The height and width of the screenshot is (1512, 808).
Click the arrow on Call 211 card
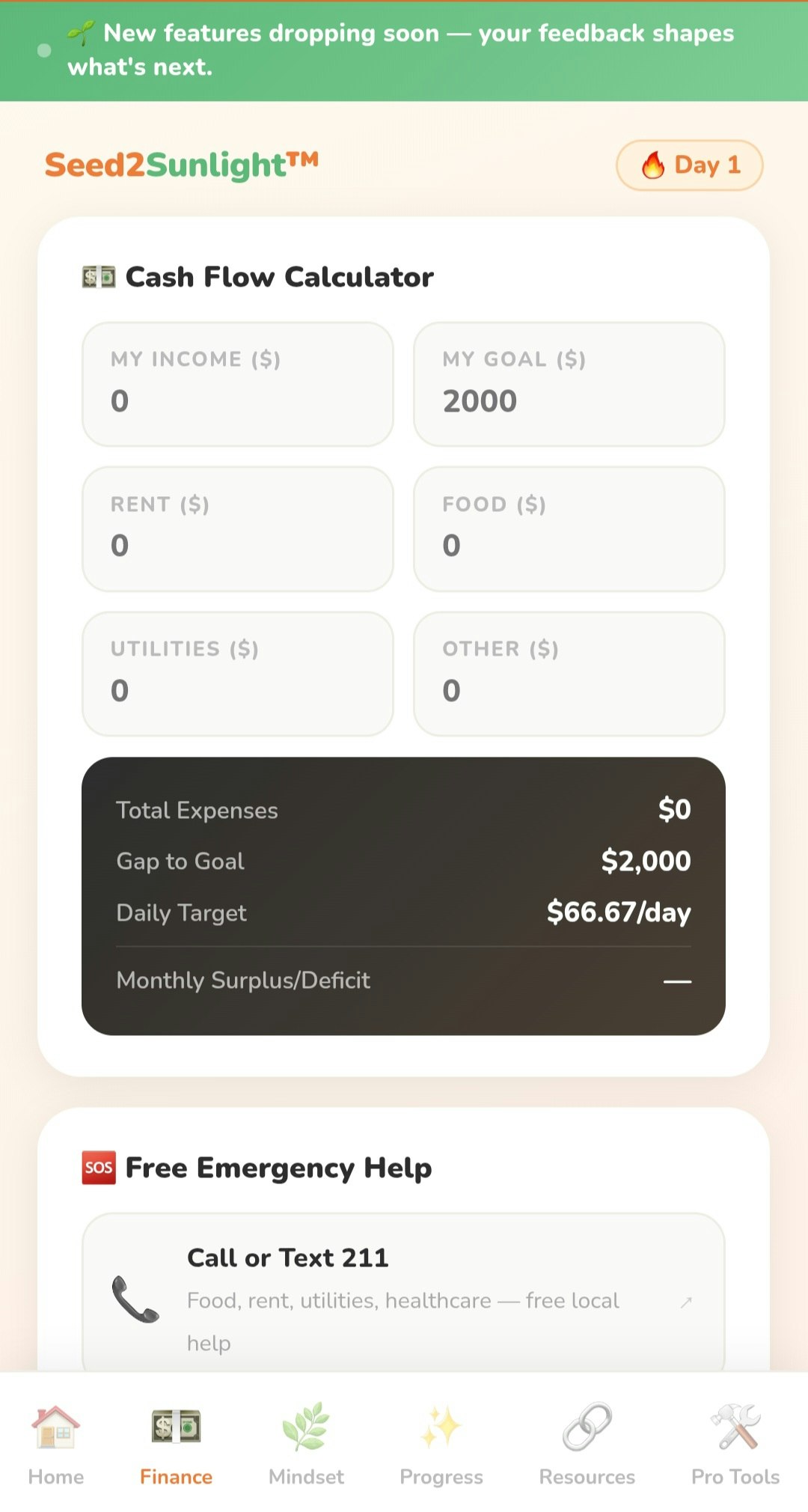pyautogui.click(x=686, y=1302)
